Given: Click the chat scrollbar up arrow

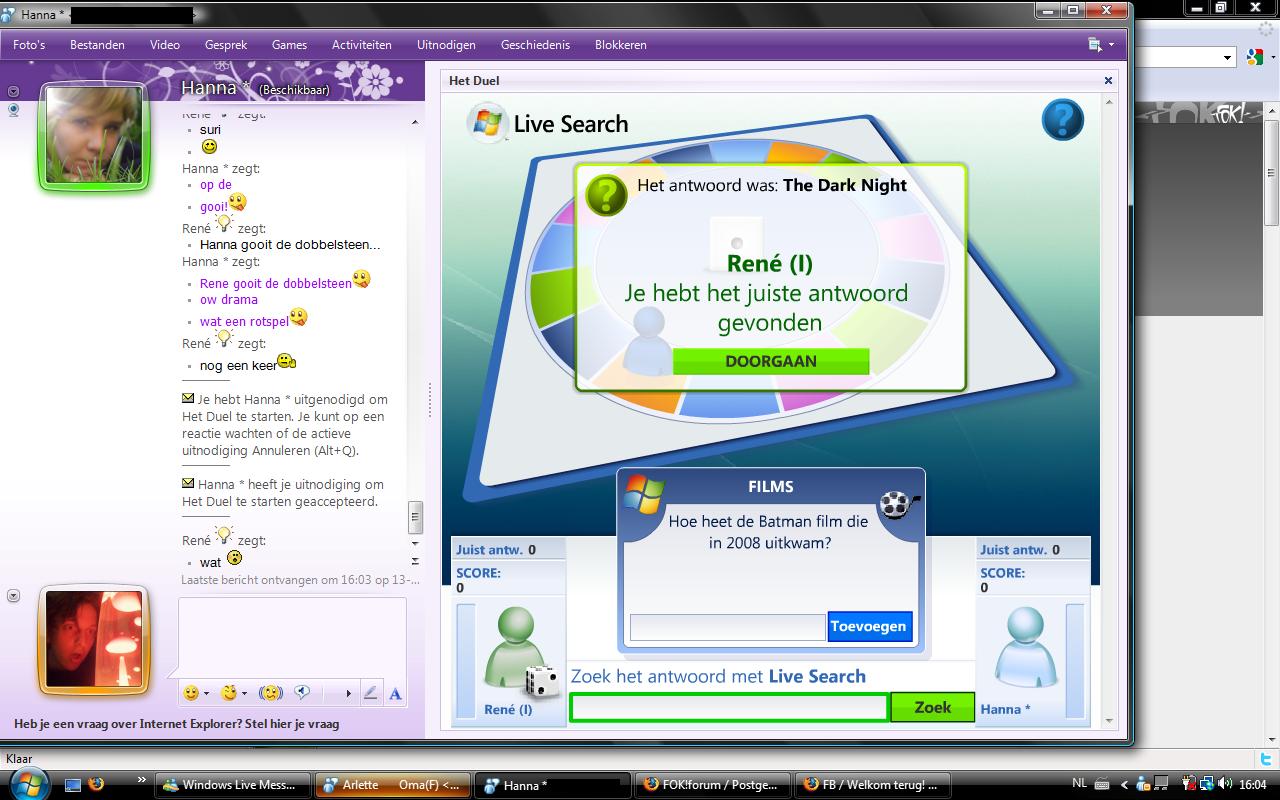Looking at the screenshot, I should (415, 122).
